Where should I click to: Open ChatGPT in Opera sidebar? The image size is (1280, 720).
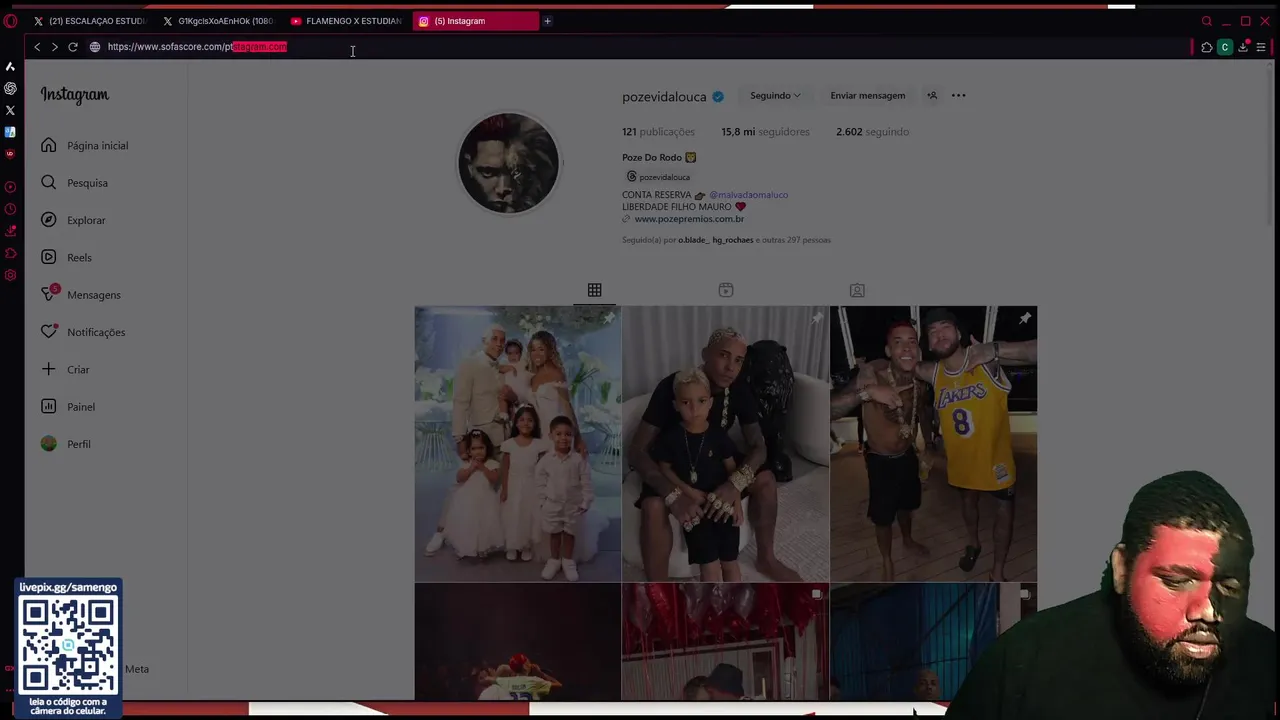10,88
